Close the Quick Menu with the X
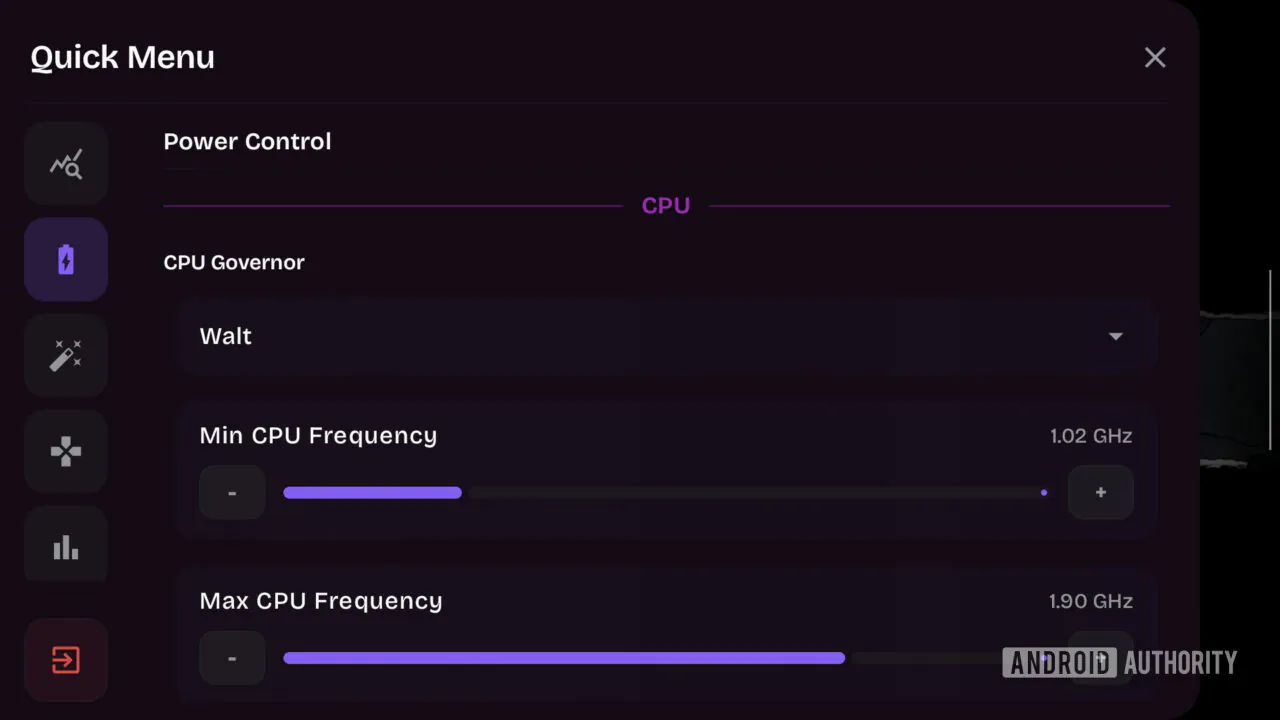 (1155, 58)
